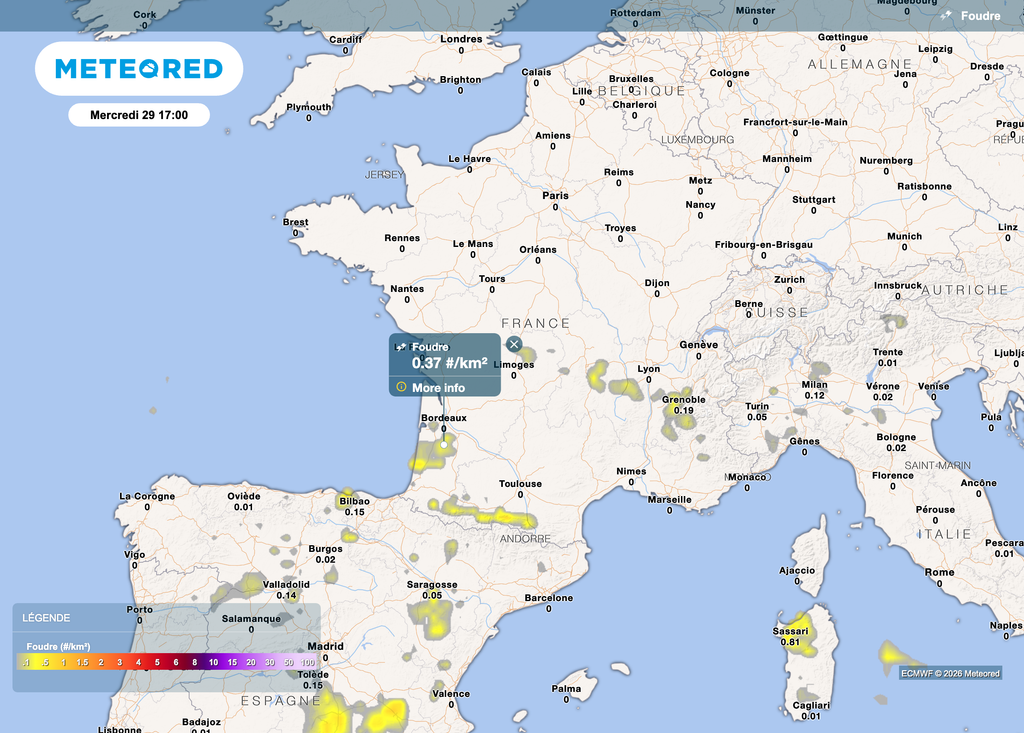Click the ECMWF Meteored attribution label
The width and height of the screenshot is (1024, 733).
[x=949, y=673]
